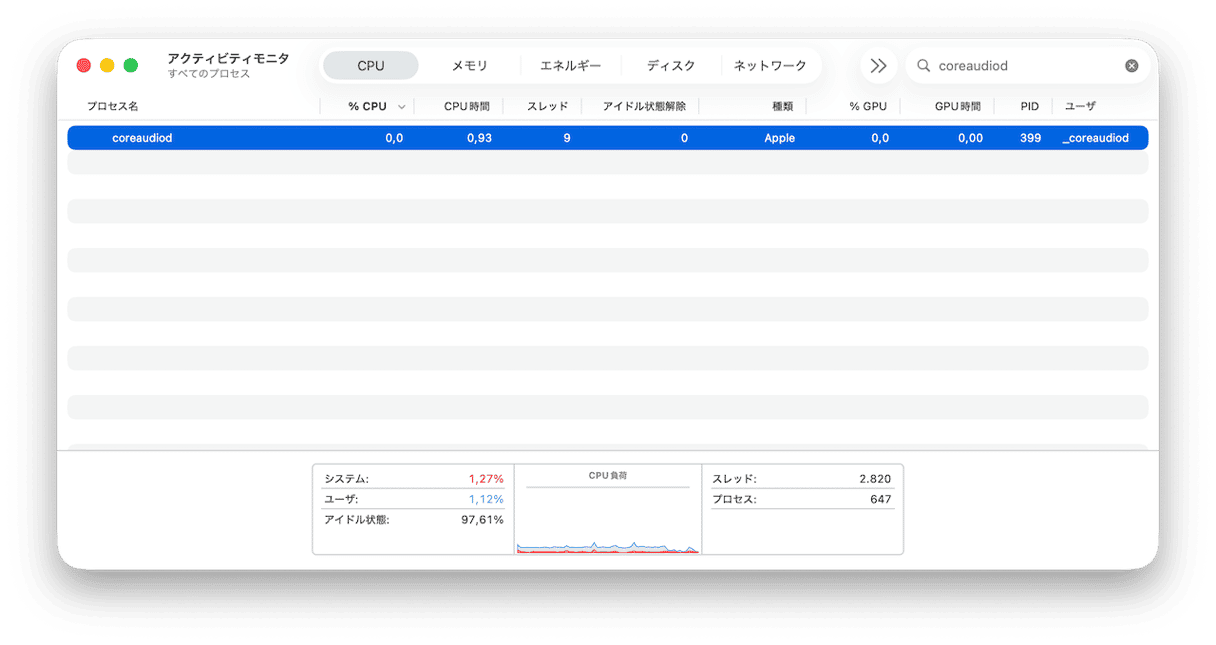The image size is (1216, 645).
Task: Expand the toolbar overflow chevron button
Action: pos(878,66)
